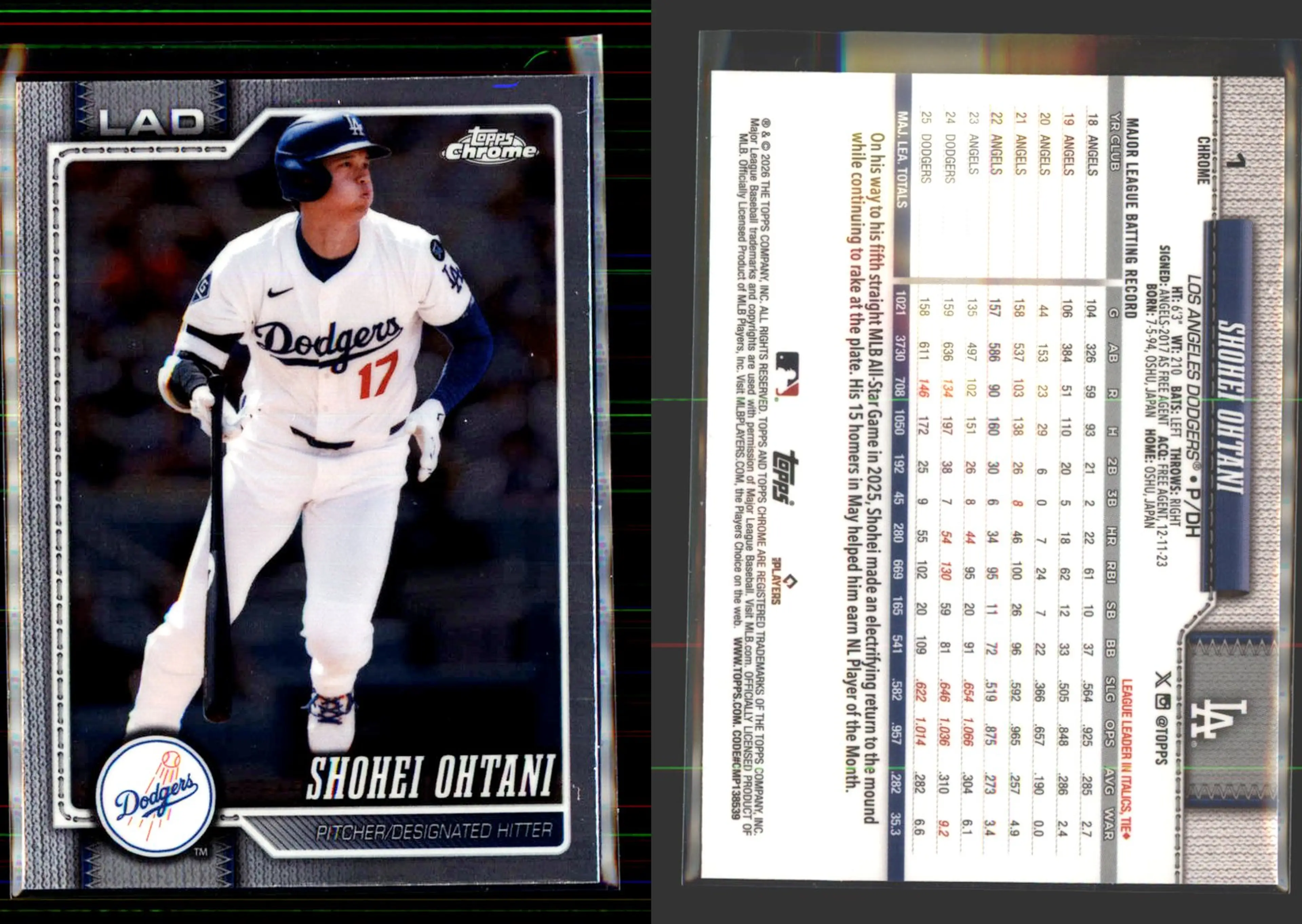
Task: Click the round Dodgers team logo on the front
Action: 156,796
